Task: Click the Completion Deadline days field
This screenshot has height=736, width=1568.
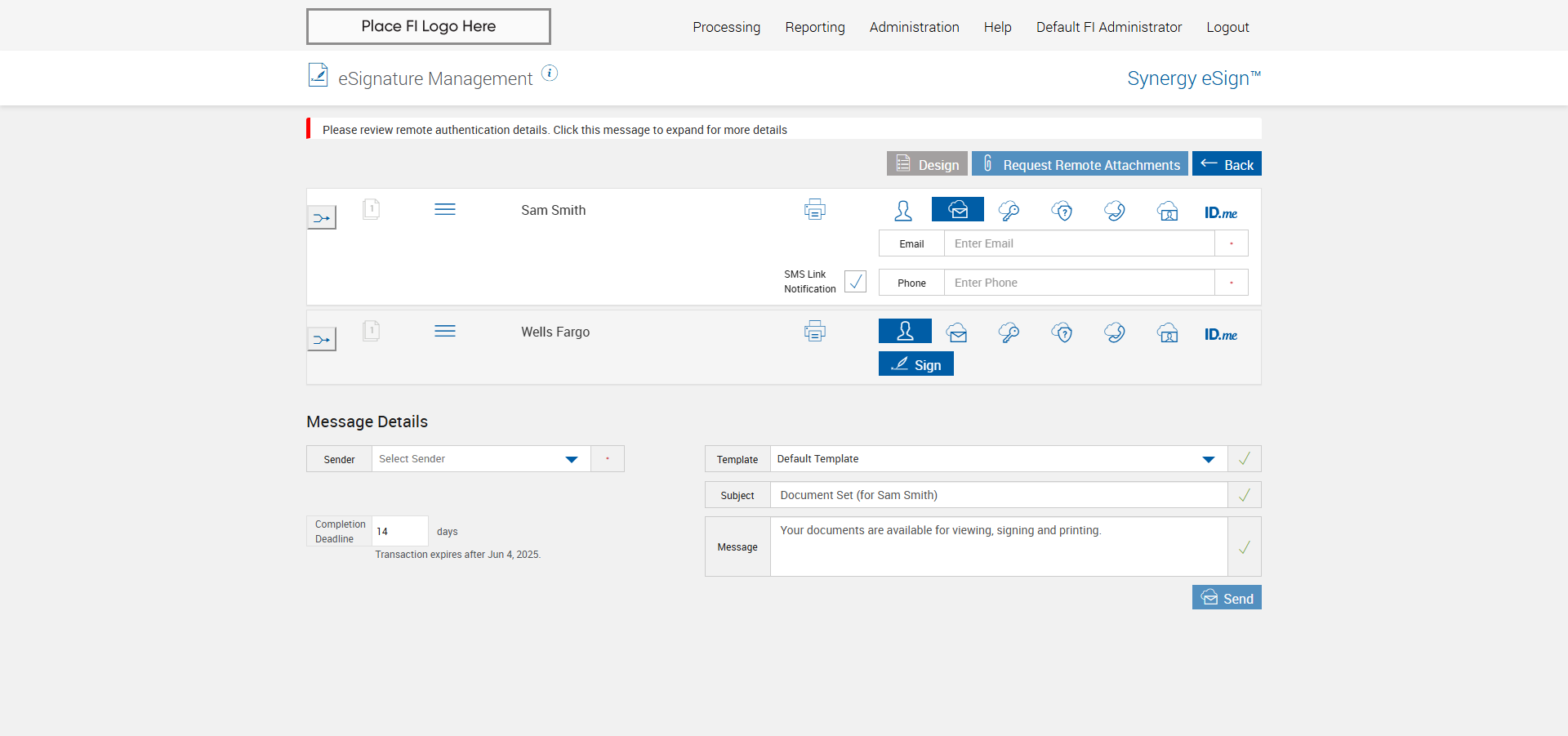Action: point(400,531)
